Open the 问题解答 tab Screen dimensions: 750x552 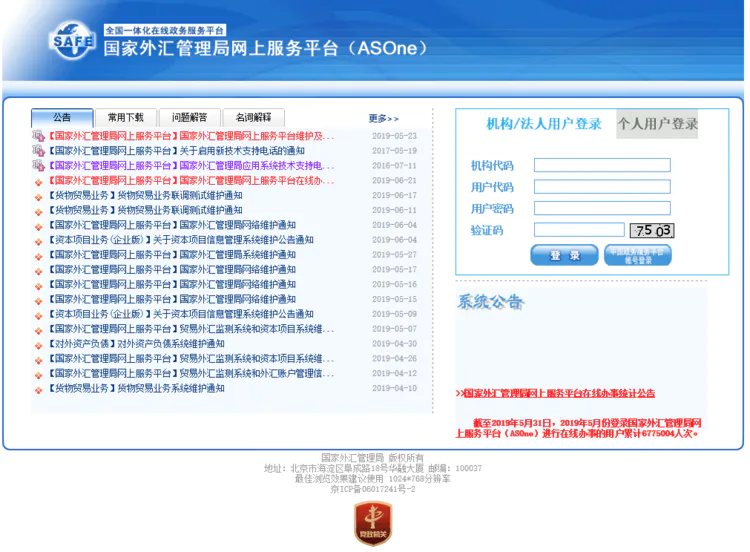click(x=189, y=118)
